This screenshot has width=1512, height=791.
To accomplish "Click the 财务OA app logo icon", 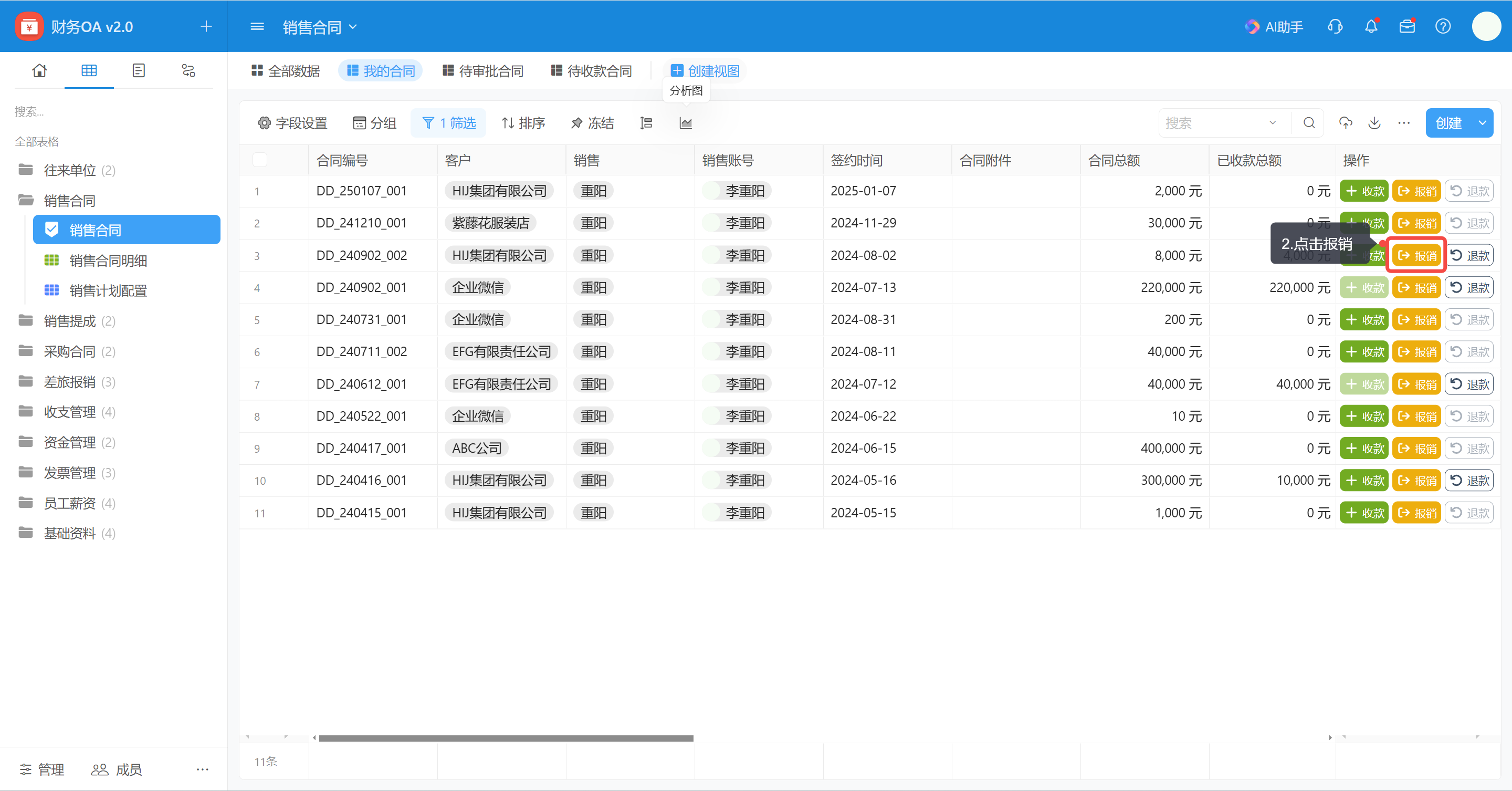I will [x=29, y=26].
